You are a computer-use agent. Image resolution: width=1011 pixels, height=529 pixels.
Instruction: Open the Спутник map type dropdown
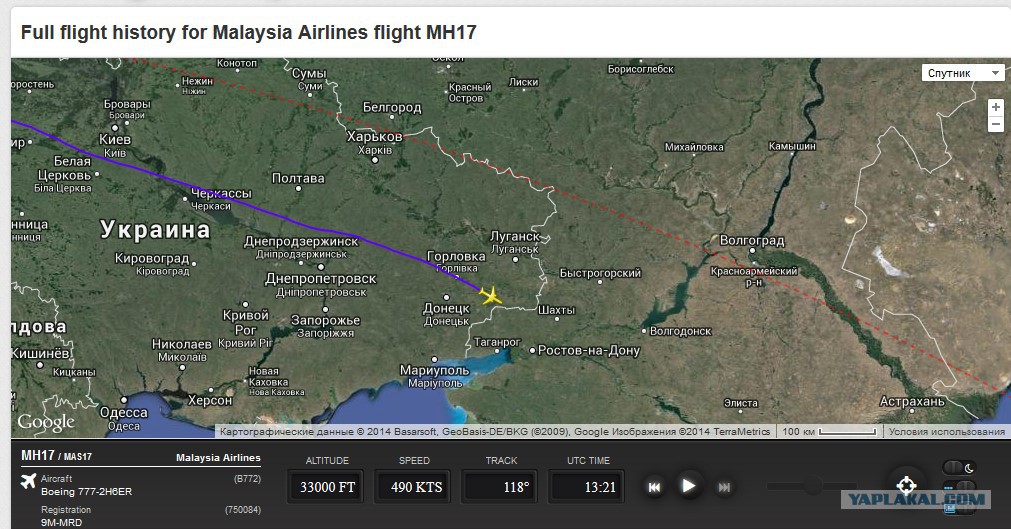[x=963, y=73]
